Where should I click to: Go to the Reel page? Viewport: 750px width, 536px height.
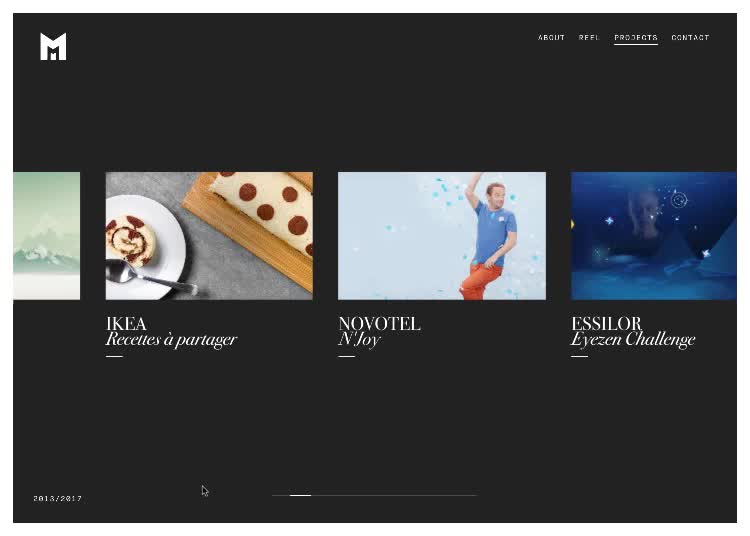click(589, 37)
